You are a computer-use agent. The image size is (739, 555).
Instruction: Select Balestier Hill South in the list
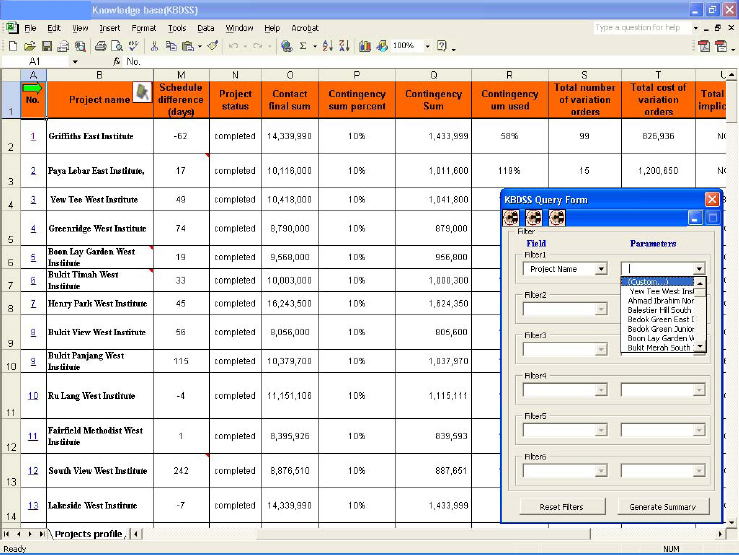(x=659, y=310)
